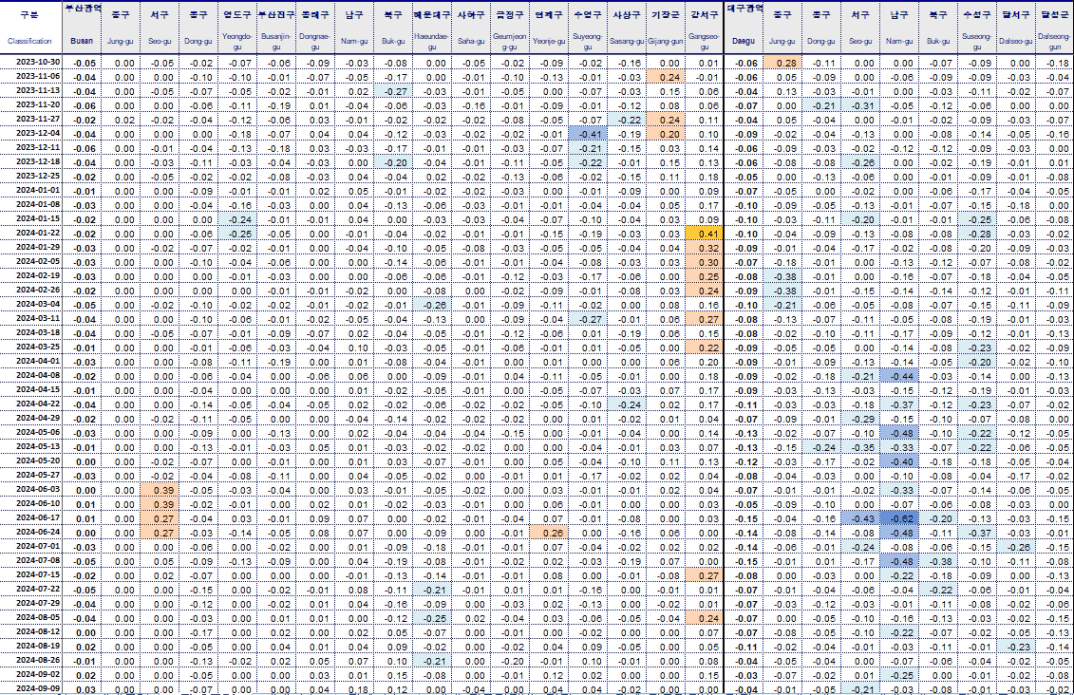Click the orange 0.32 cell in the 2024-01-29 row

(x=705, y=248)
